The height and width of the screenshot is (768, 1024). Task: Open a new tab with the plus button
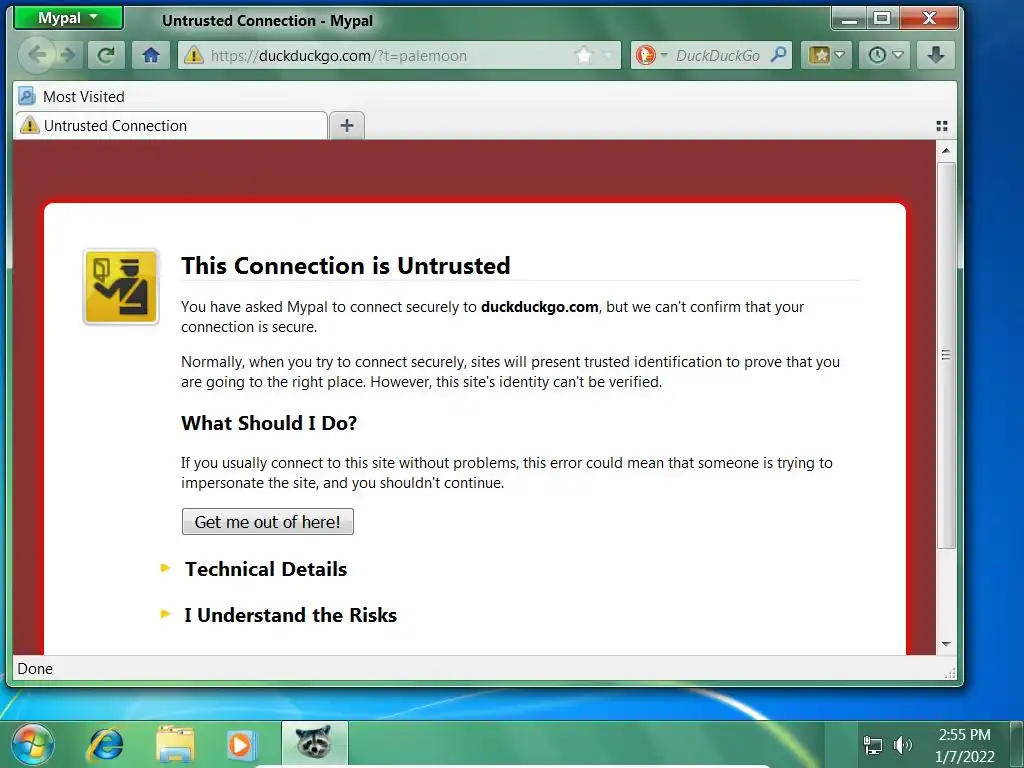(347, 125)
